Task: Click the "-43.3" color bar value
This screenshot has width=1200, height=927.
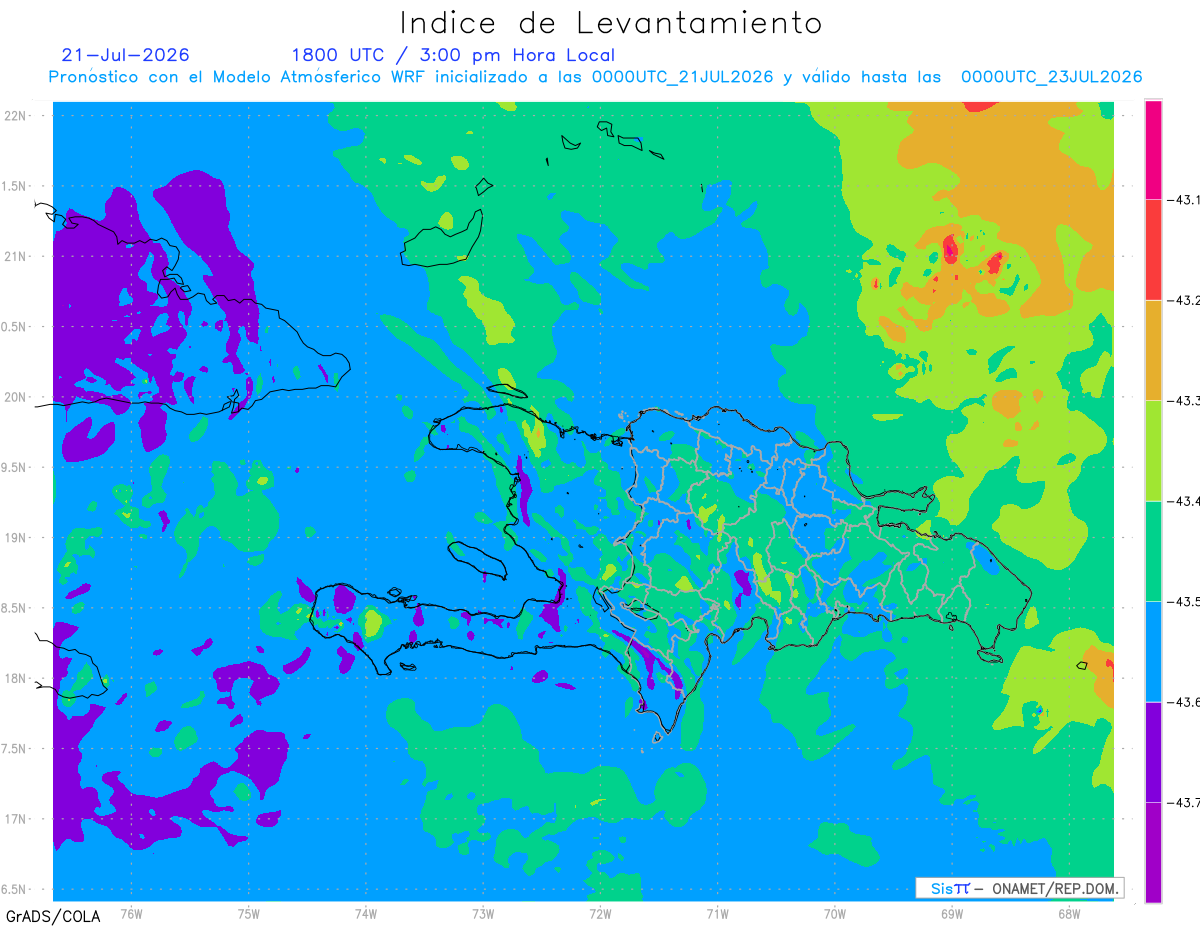Action: point(1184,401)
